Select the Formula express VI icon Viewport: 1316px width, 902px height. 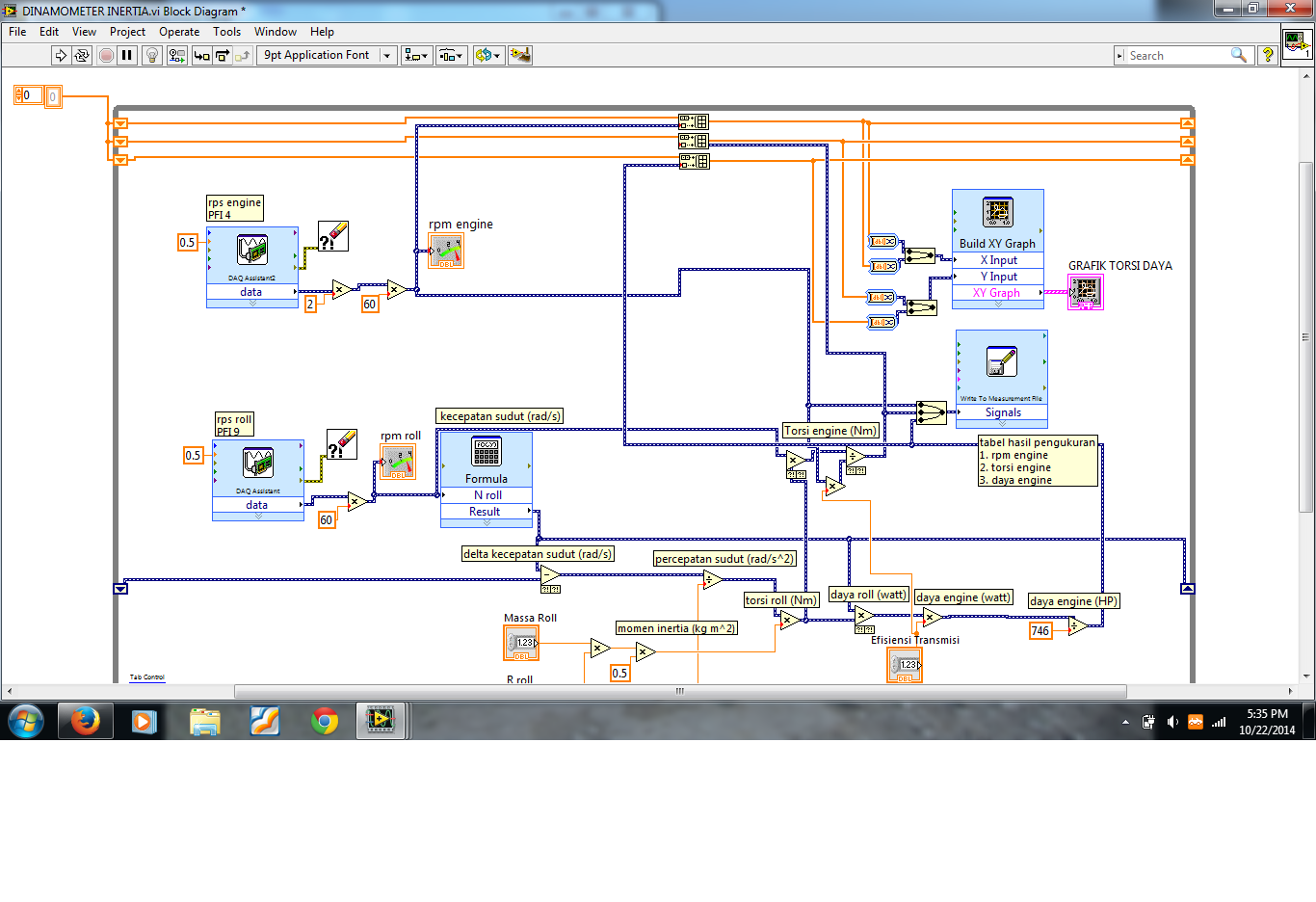tap(486, 451)
